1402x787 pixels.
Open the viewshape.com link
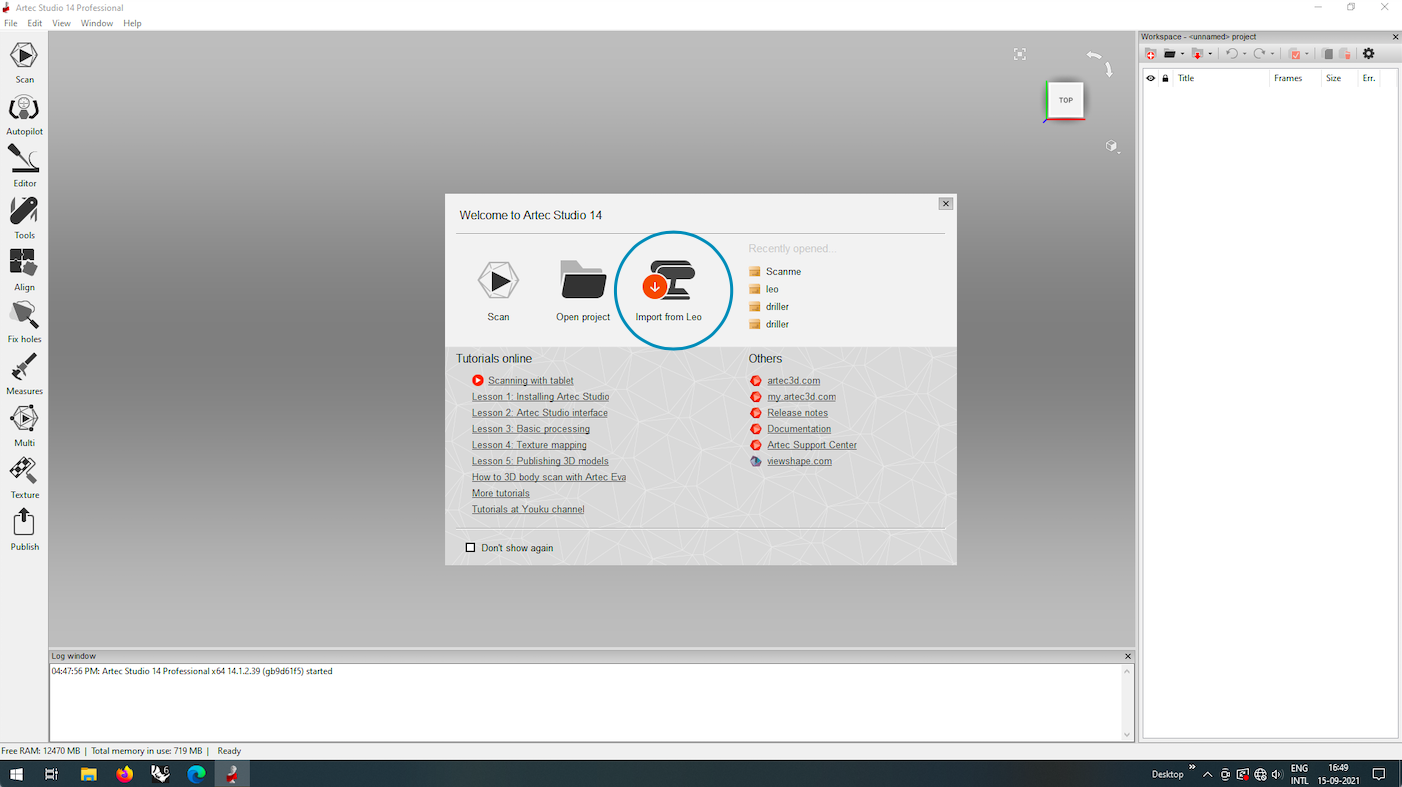tap(800, 461)
